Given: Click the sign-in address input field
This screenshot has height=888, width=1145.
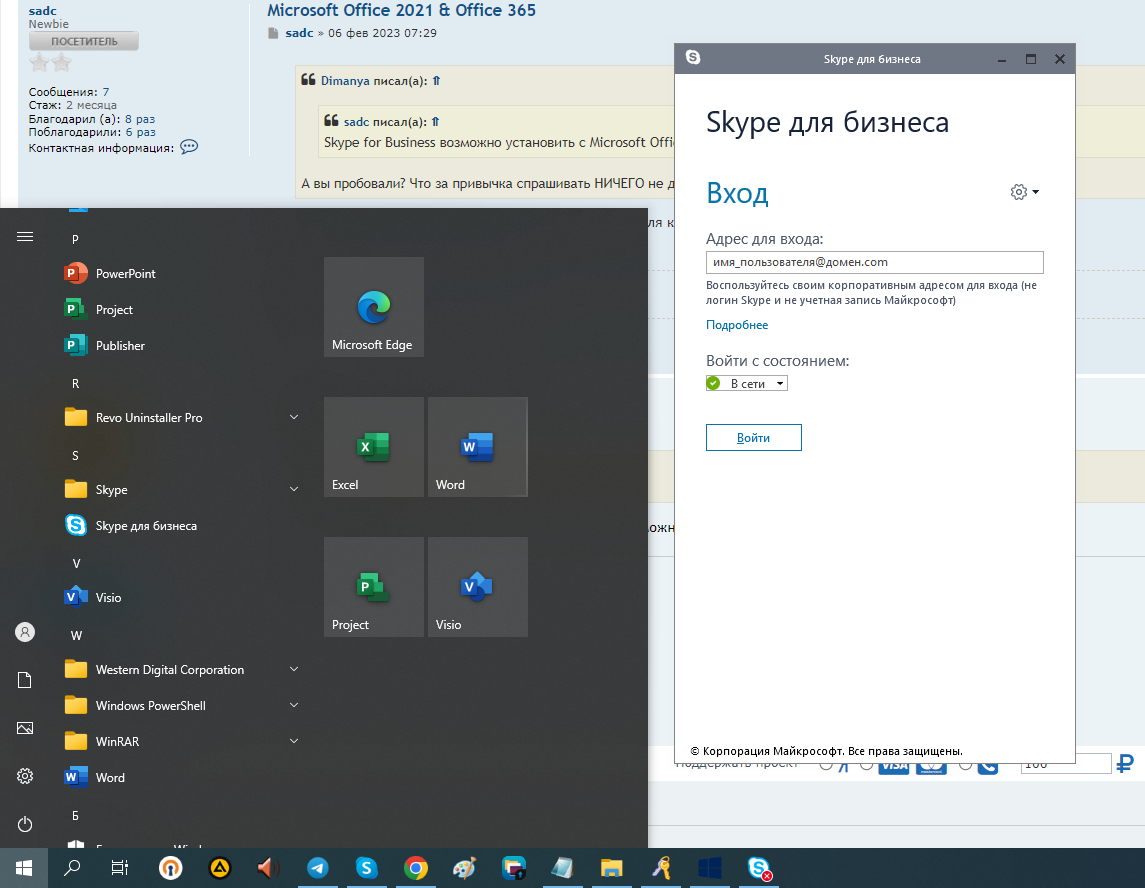Looking at the screenshot, I should click(874, 262).
